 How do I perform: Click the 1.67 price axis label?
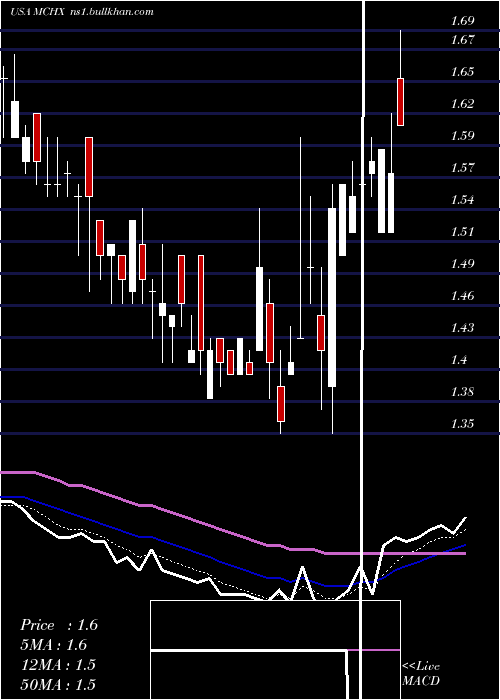[462, 40]
